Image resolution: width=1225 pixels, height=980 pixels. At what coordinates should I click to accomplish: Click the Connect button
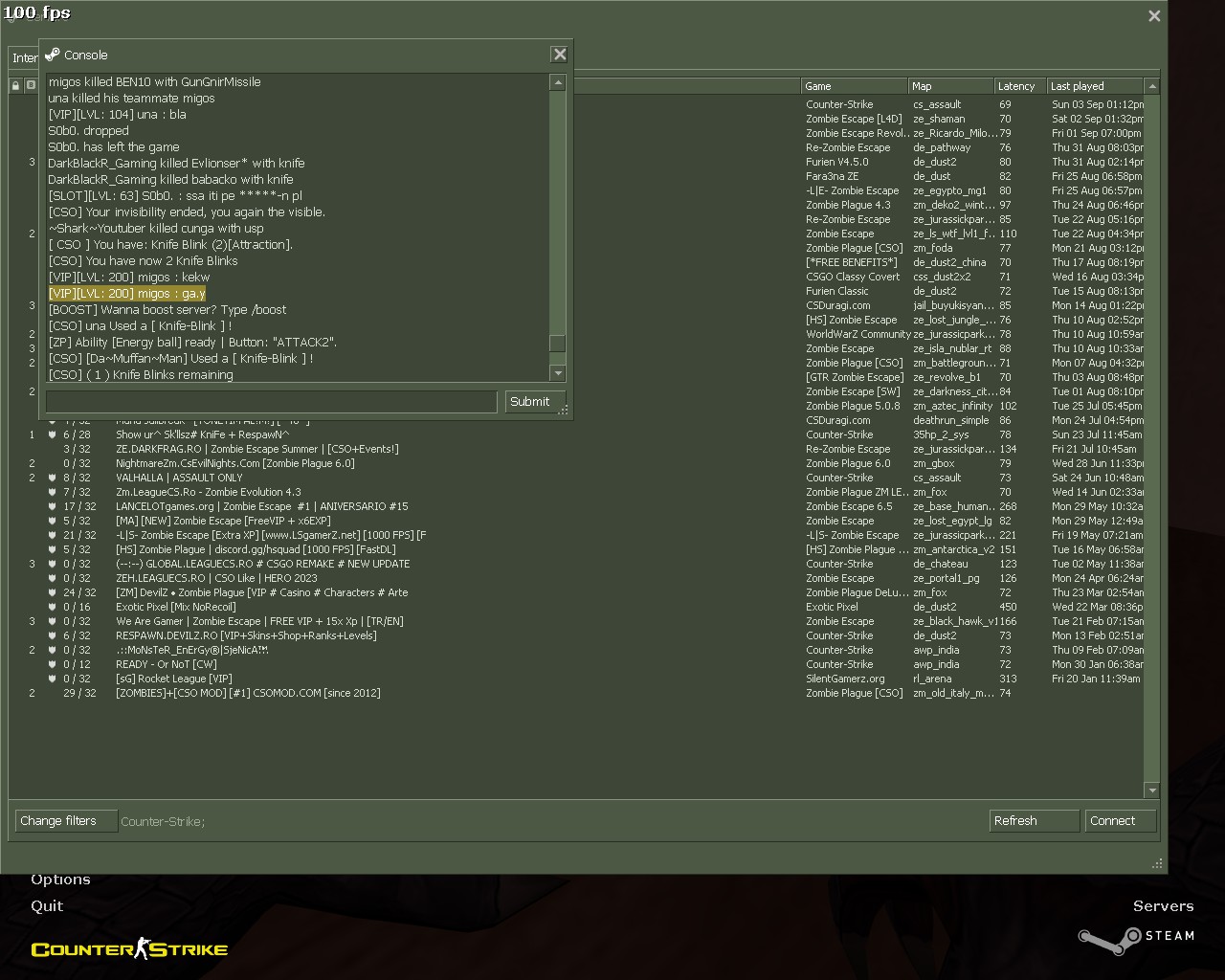click(1121, 821)
